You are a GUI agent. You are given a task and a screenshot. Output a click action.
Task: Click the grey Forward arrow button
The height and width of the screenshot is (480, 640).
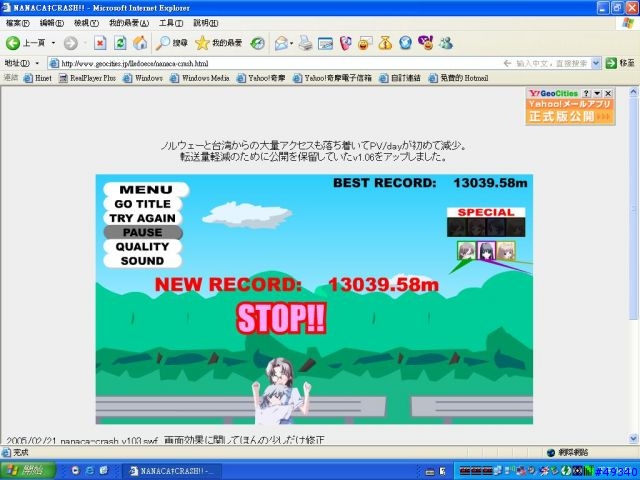tap(71, 43)
